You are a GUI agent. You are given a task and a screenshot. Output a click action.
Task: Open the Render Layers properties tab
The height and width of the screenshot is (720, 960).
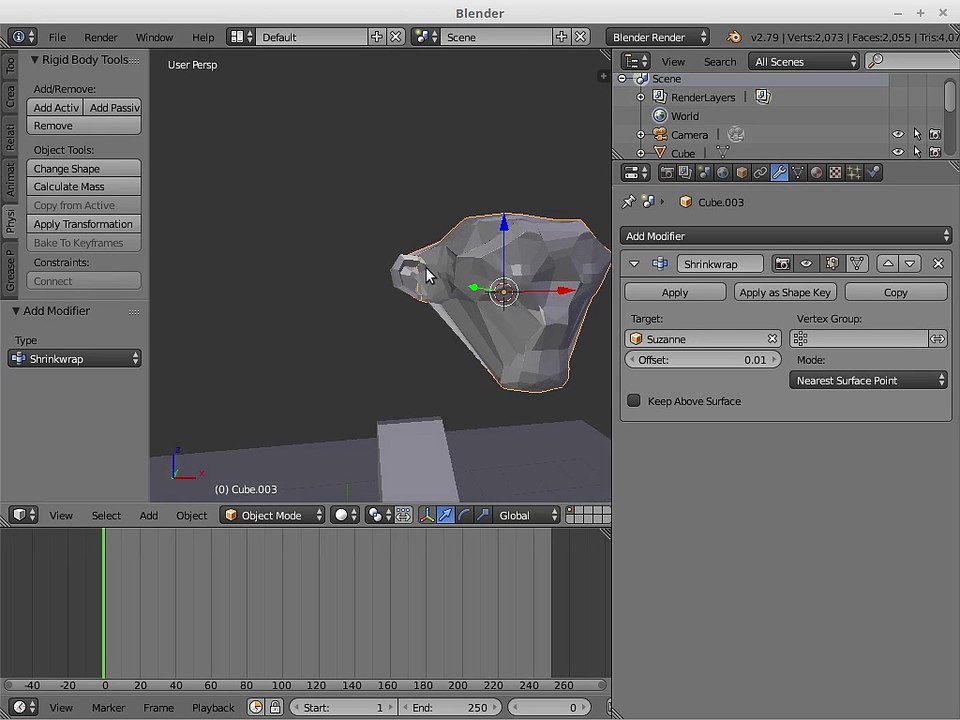pos(685,173)
